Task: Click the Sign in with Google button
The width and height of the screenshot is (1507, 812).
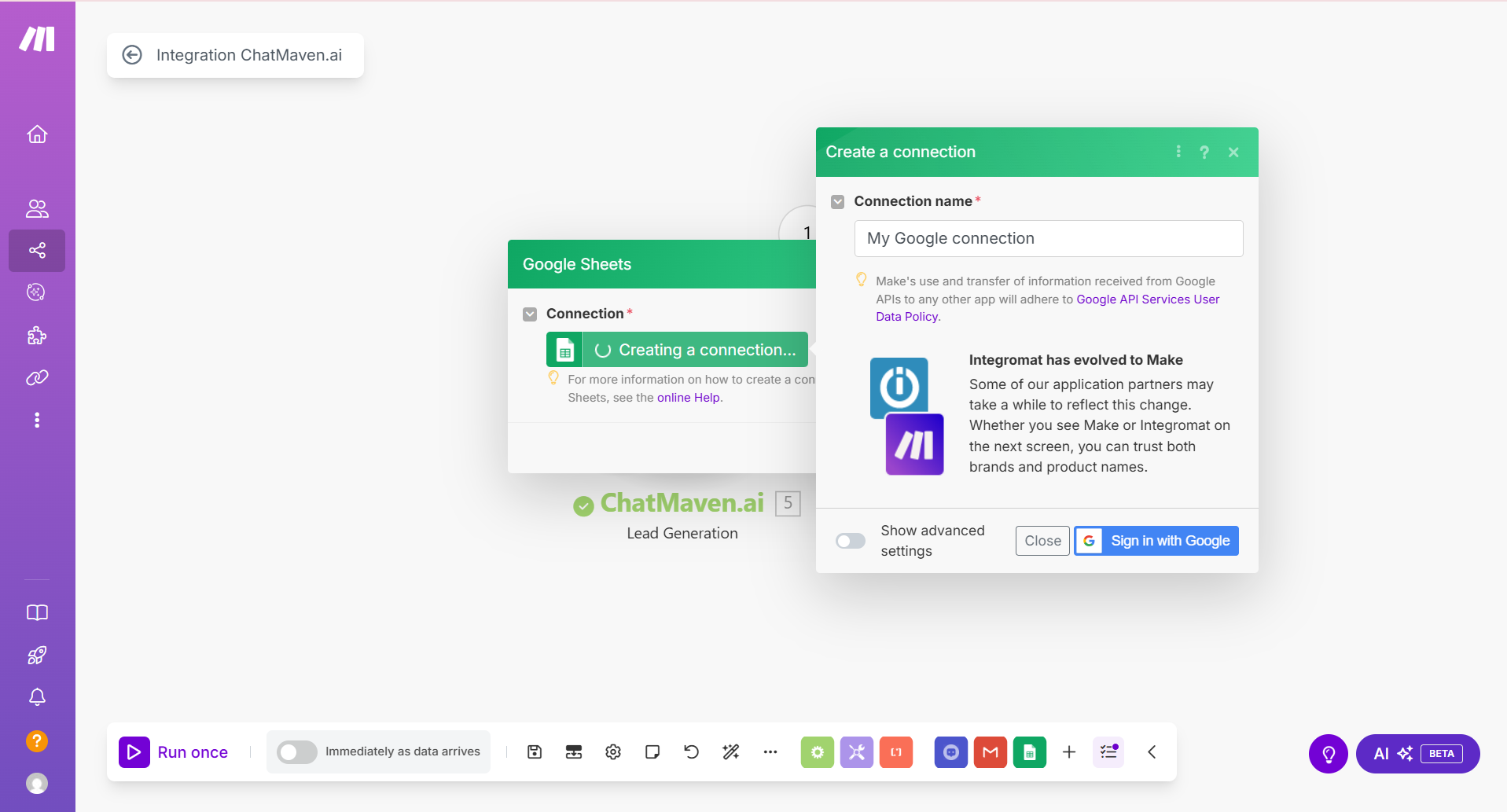Action: 1156,541
